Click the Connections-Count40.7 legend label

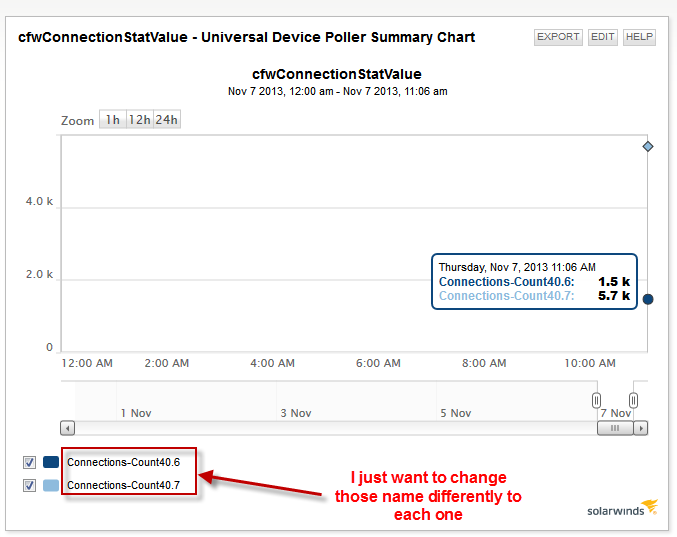pos(123,485)
